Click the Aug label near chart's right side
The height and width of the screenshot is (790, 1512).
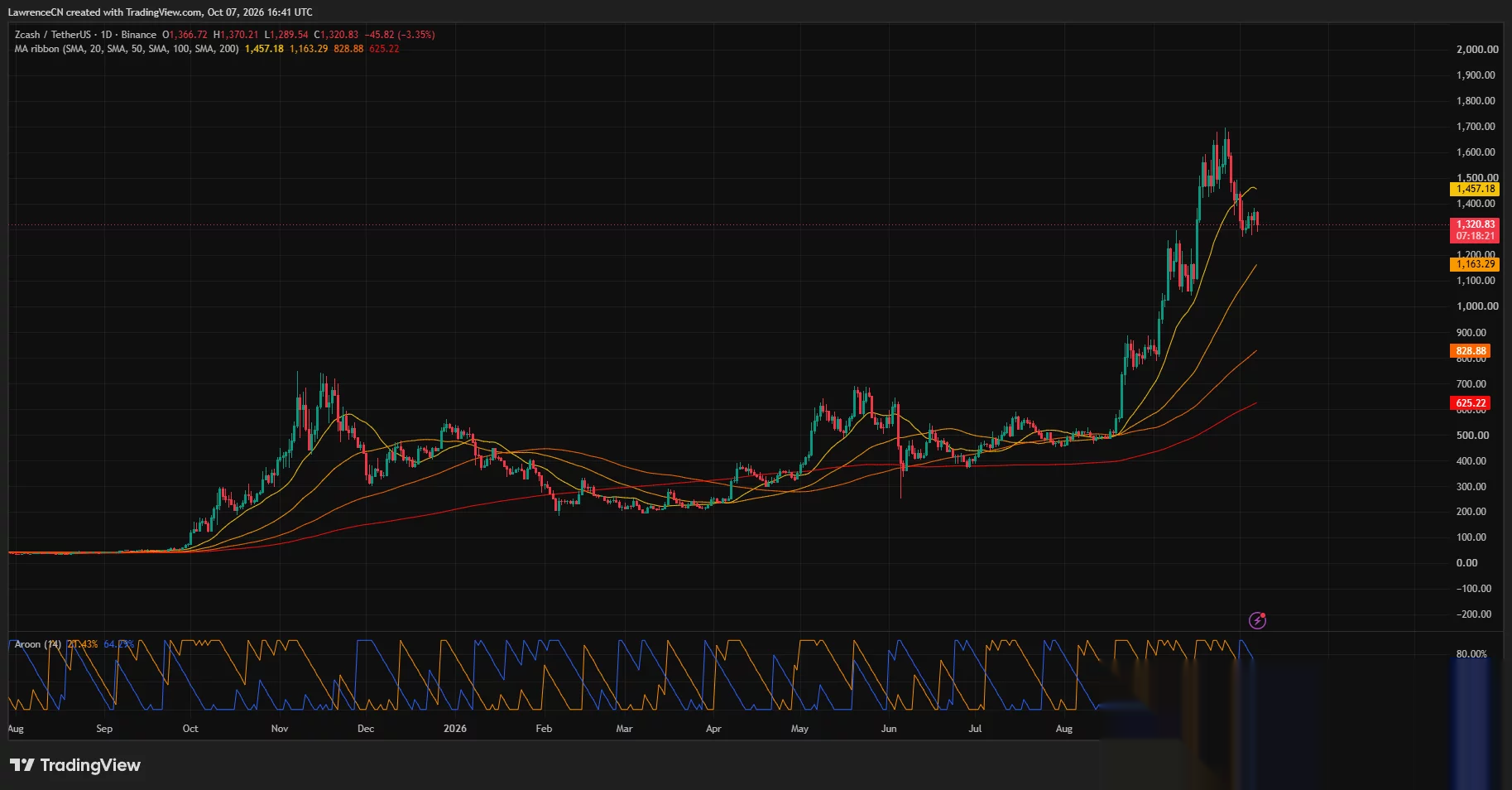click(1064, 729)
